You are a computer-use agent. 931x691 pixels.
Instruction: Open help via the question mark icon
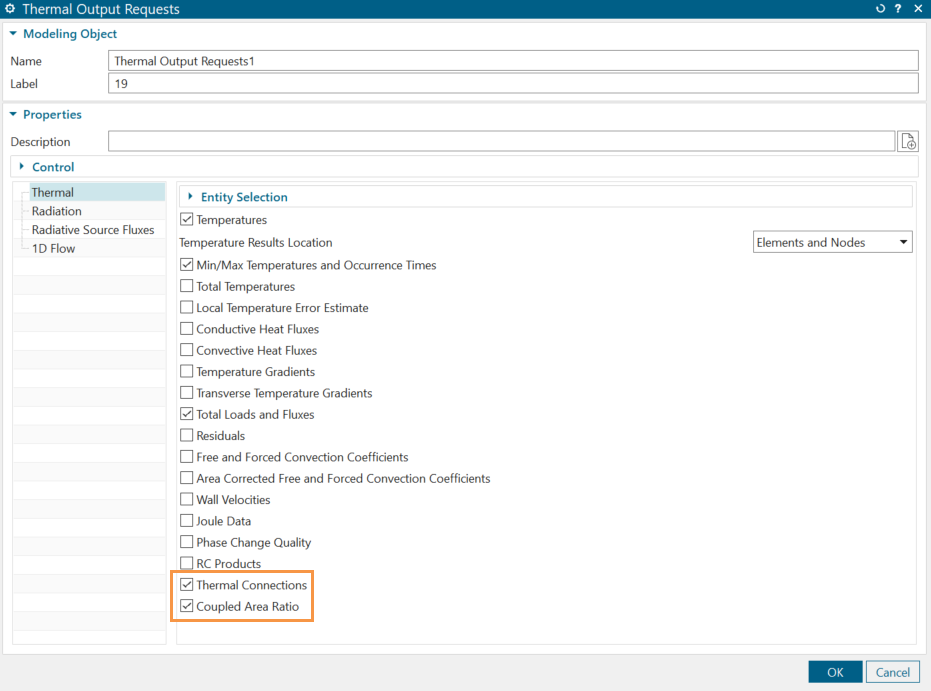click(897, 9)
